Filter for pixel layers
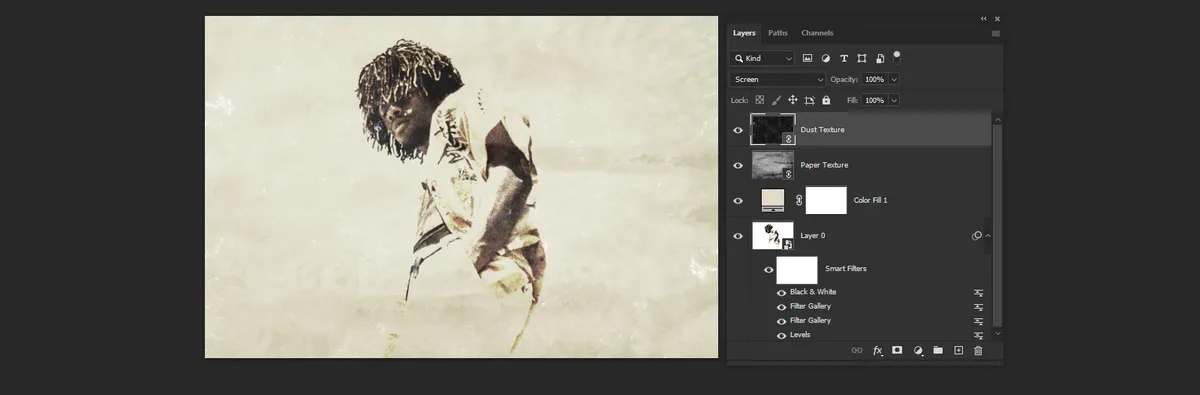 point(808,59)
